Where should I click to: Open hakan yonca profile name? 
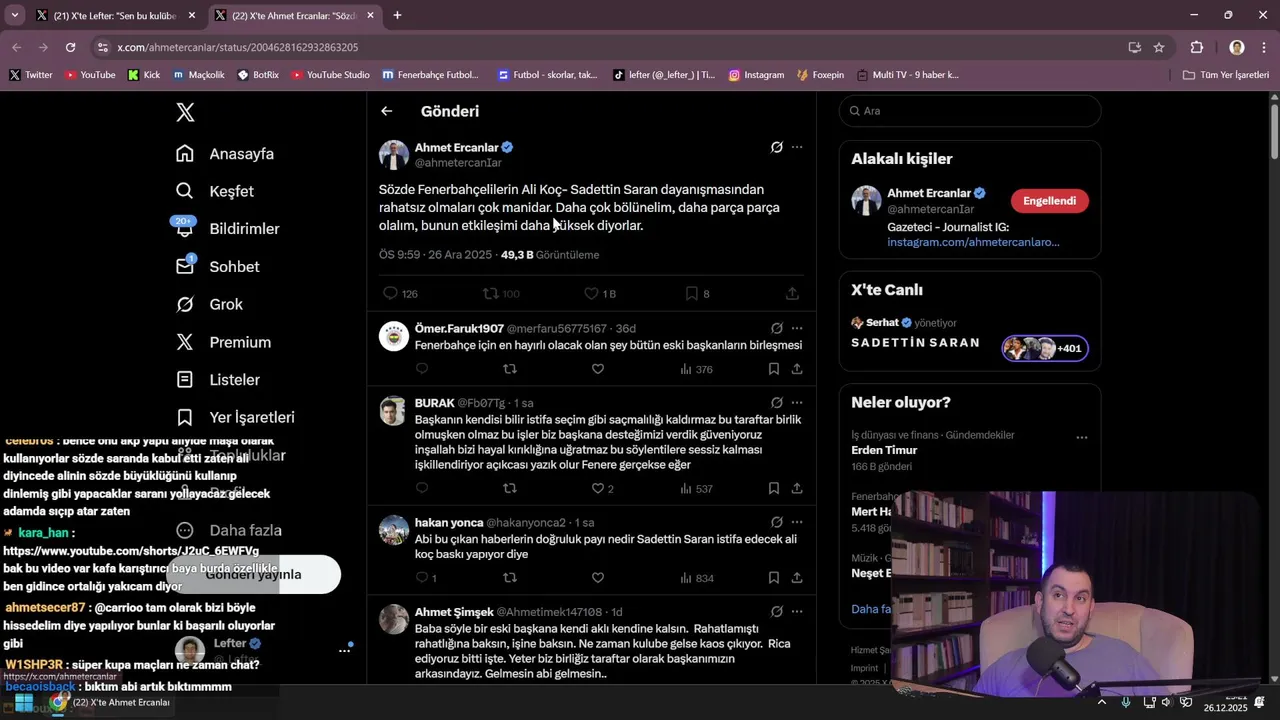[x=449, y=522]
